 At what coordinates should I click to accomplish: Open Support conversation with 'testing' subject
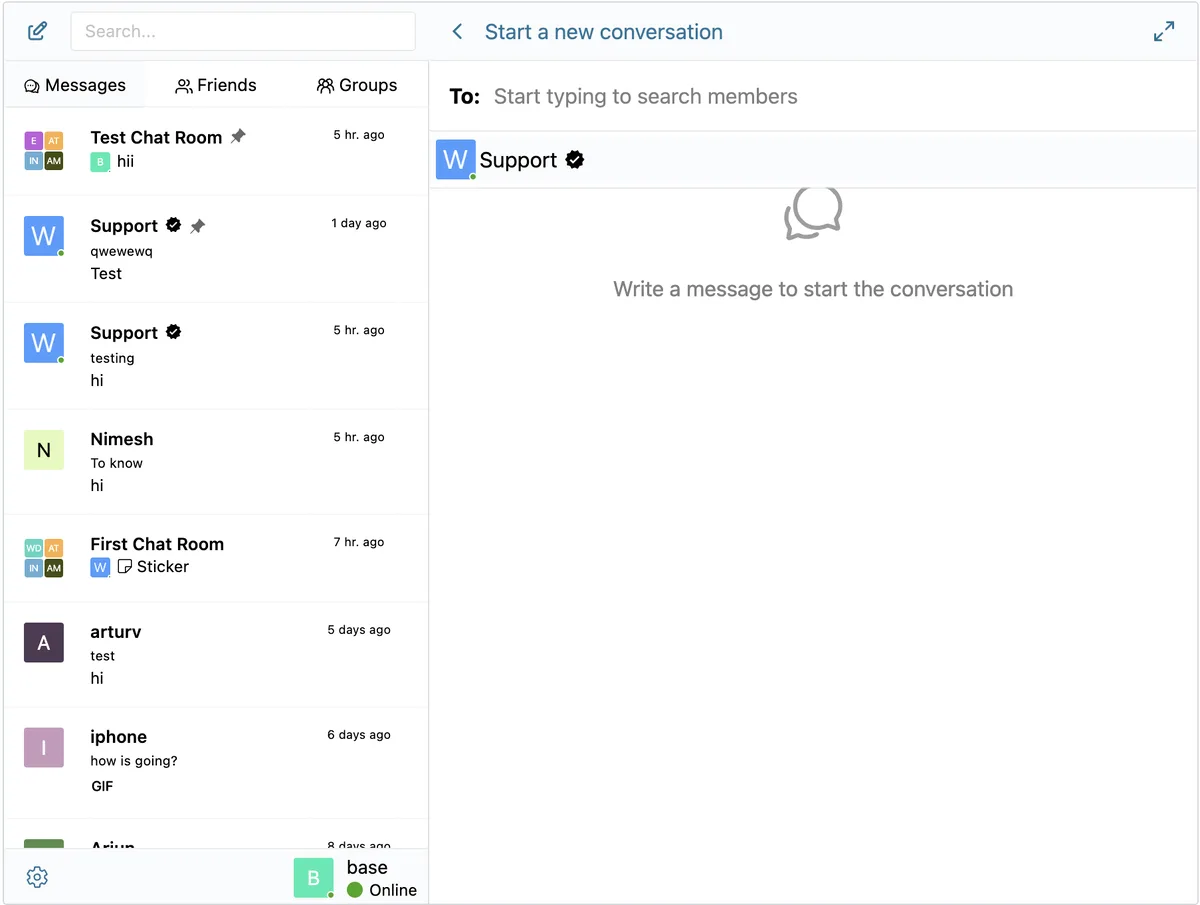216,356
